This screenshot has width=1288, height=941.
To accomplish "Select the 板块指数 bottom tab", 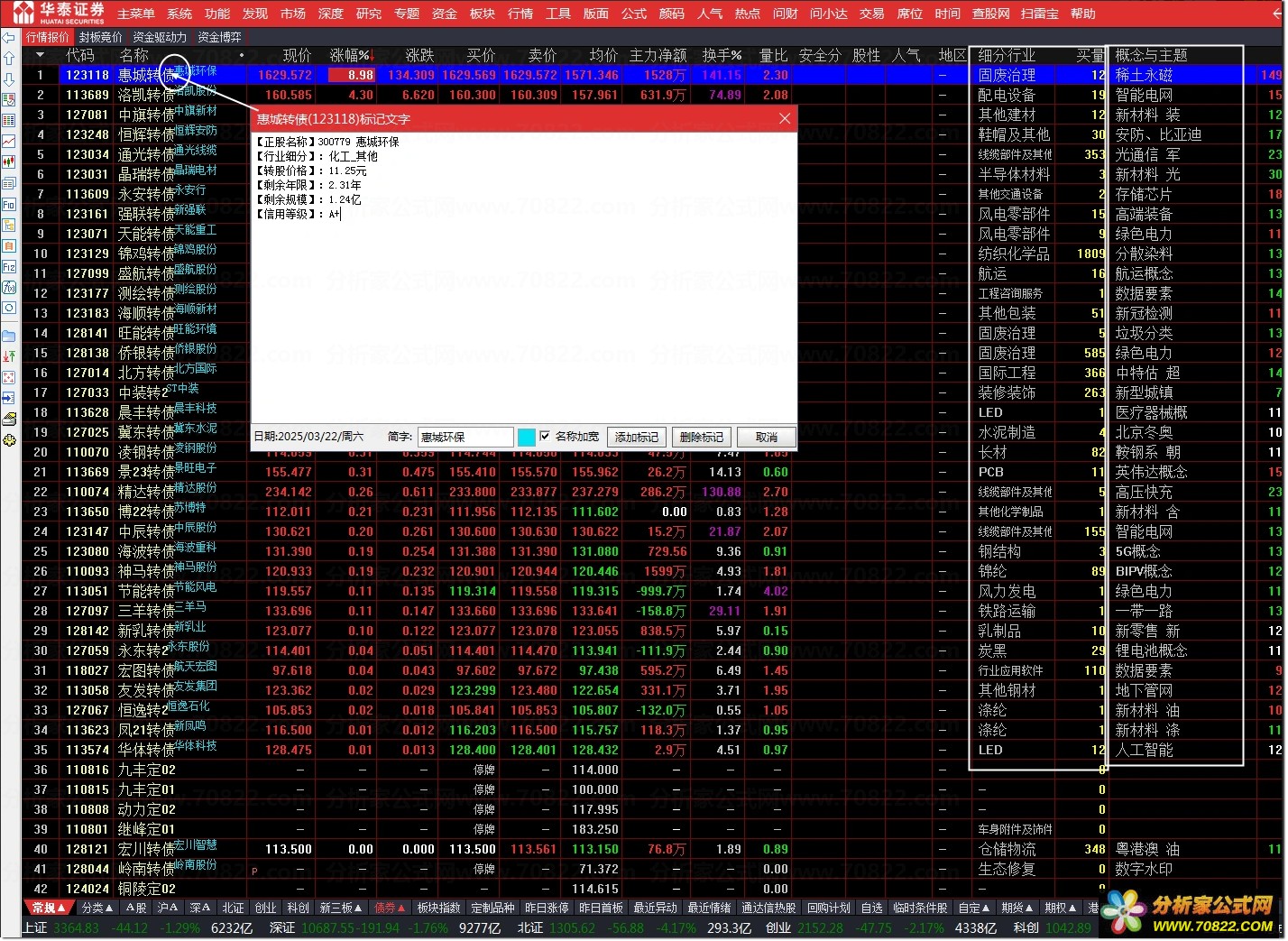I will click(x=438, y=908).
